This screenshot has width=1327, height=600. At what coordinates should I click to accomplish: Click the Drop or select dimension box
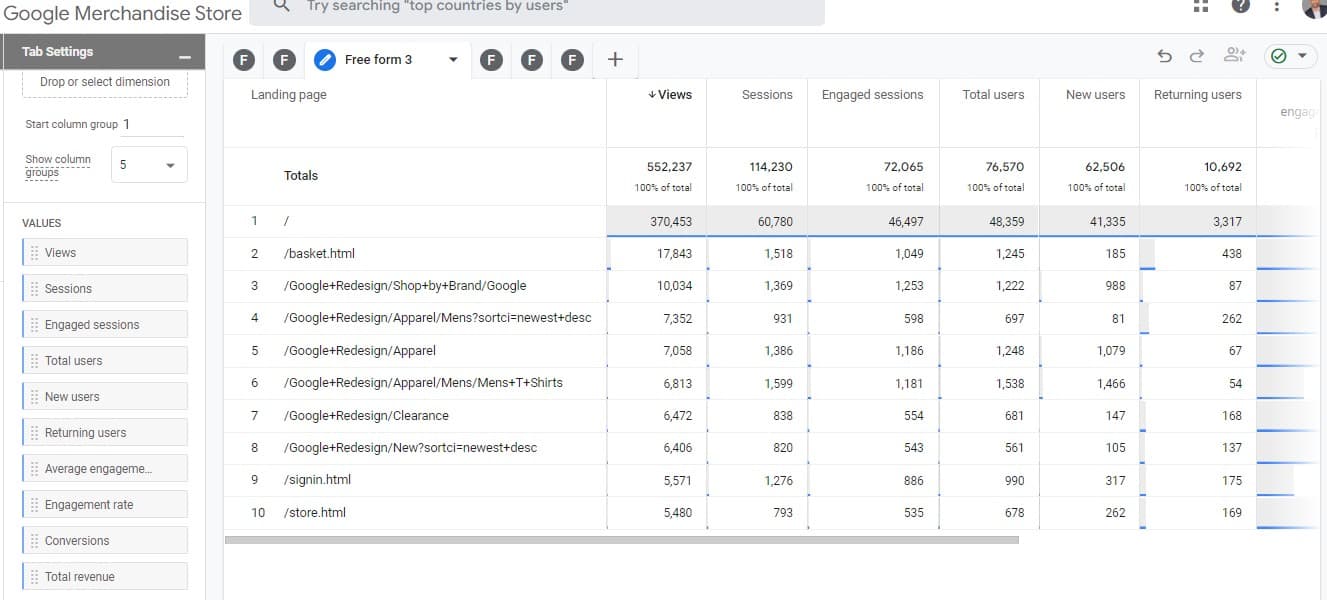[105, 82]
